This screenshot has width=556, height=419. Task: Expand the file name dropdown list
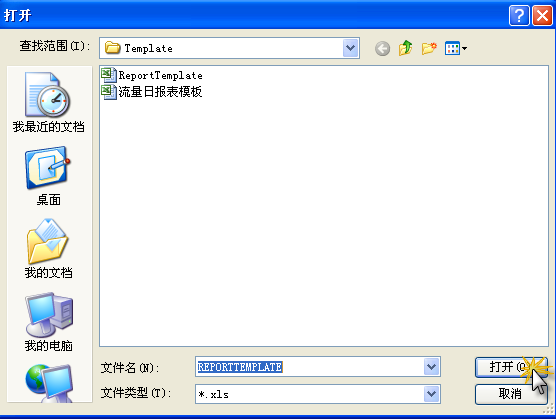432,367
